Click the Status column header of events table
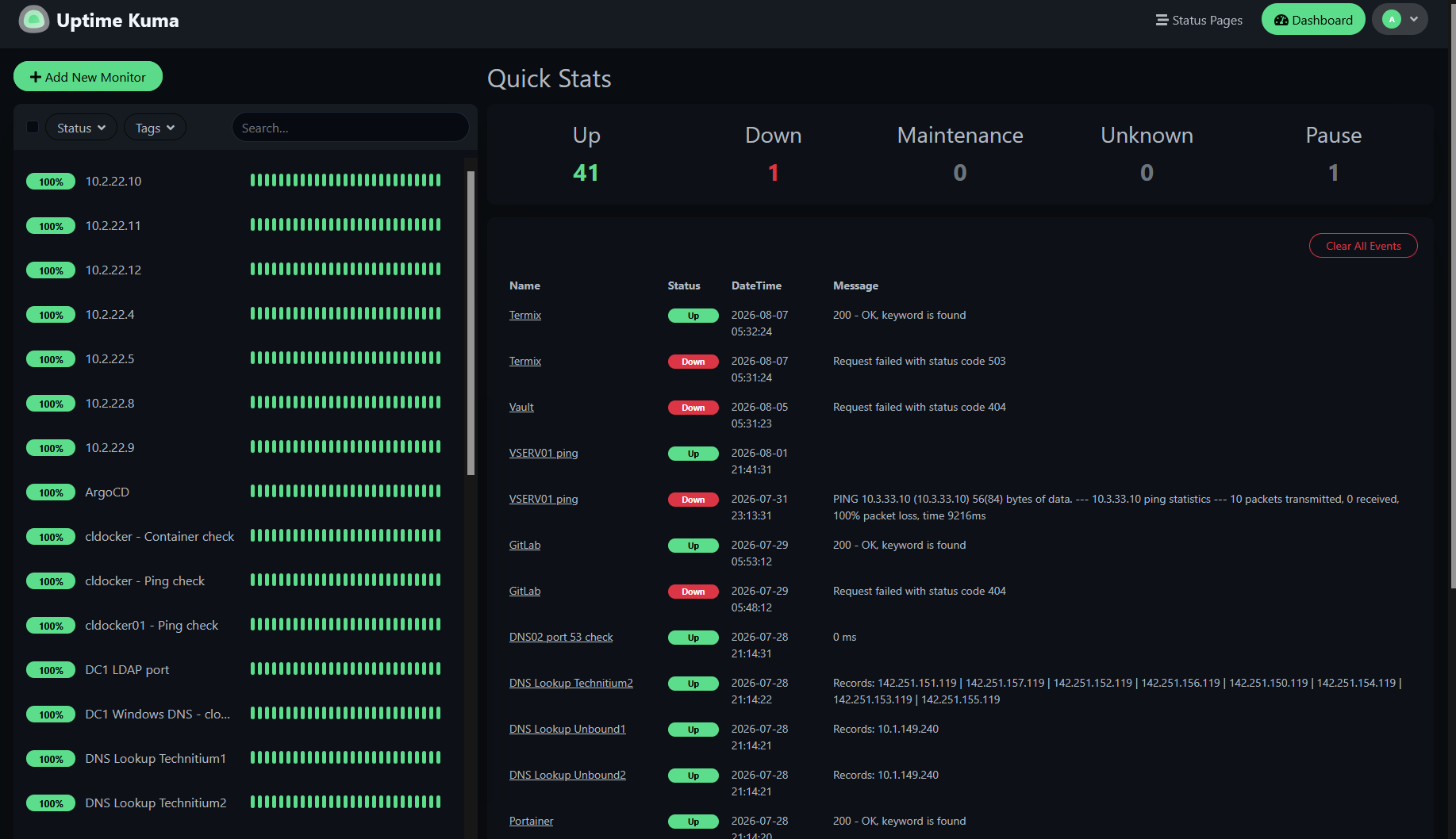This screenshot has height=839, width=1456. (x=683, y=285)
